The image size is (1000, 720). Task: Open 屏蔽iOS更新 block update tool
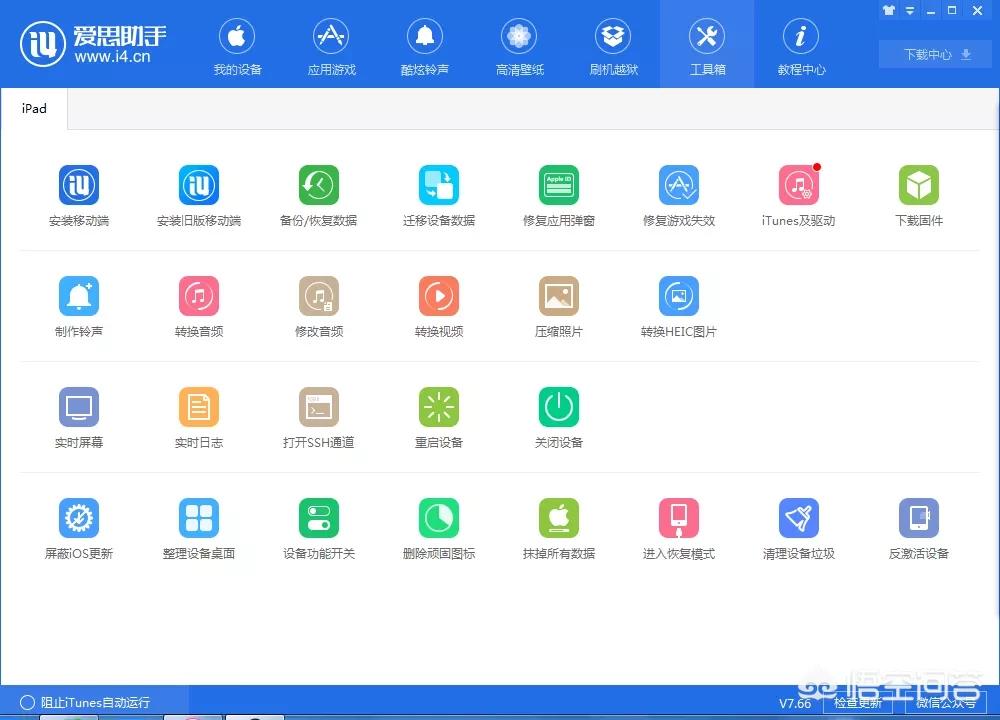[79, 519]
